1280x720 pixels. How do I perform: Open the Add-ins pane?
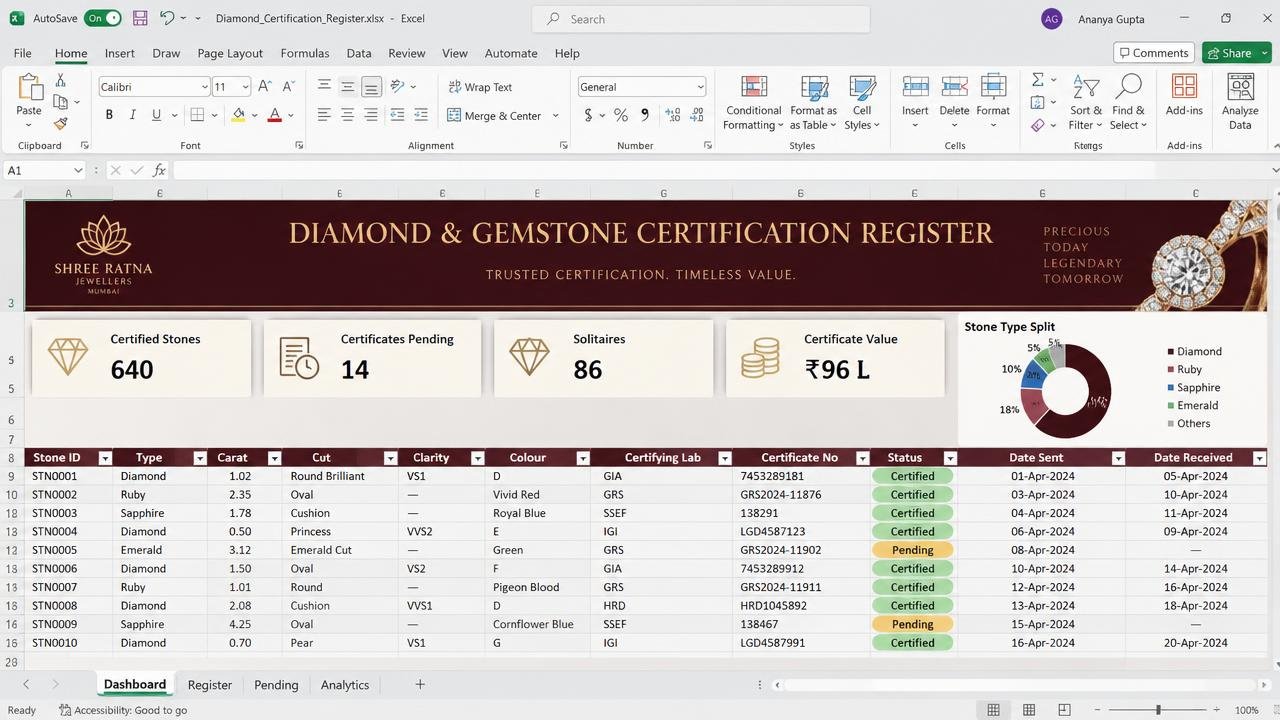click(x=1184, y=96)
